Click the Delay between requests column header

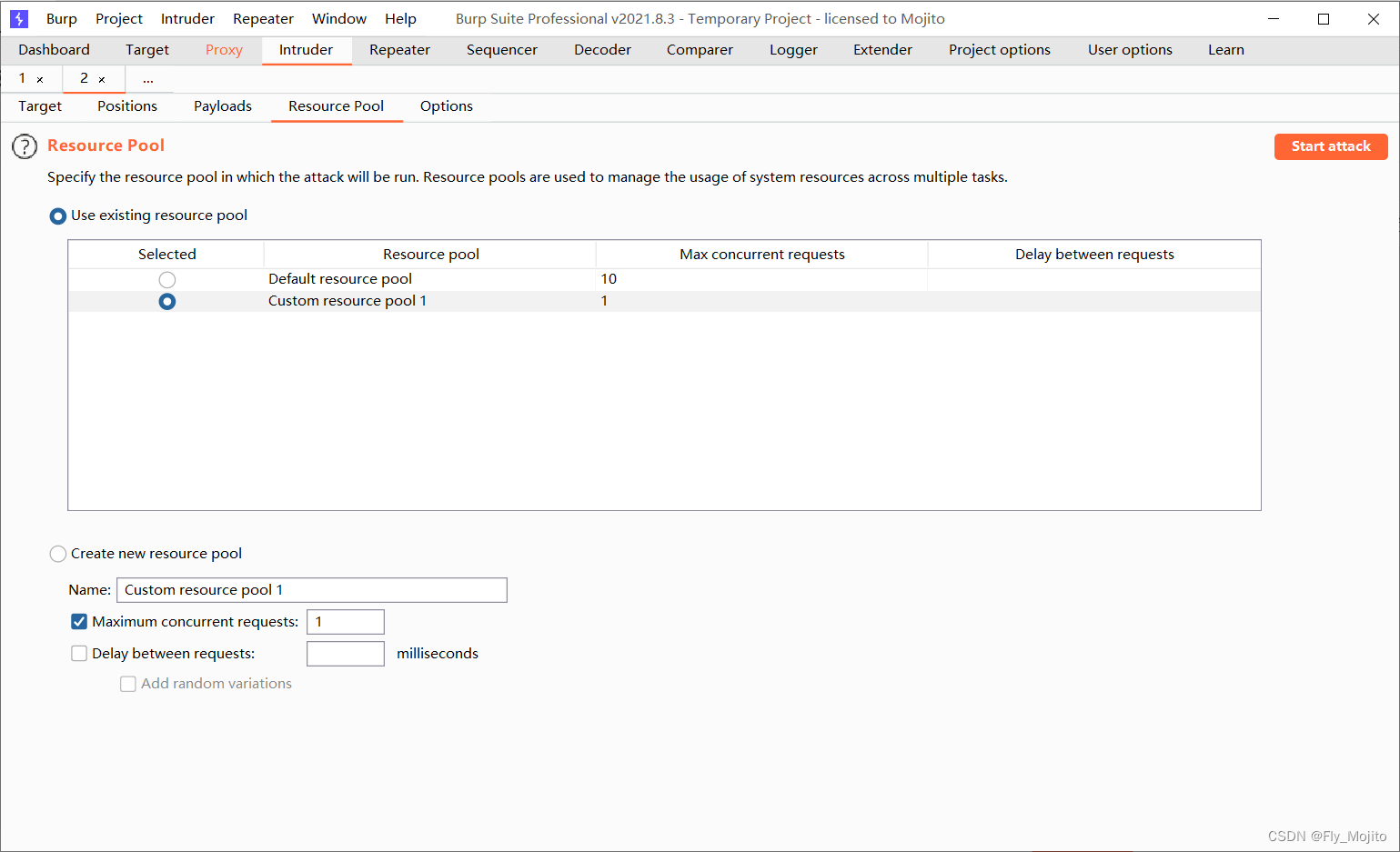(x=1094, y=255)
